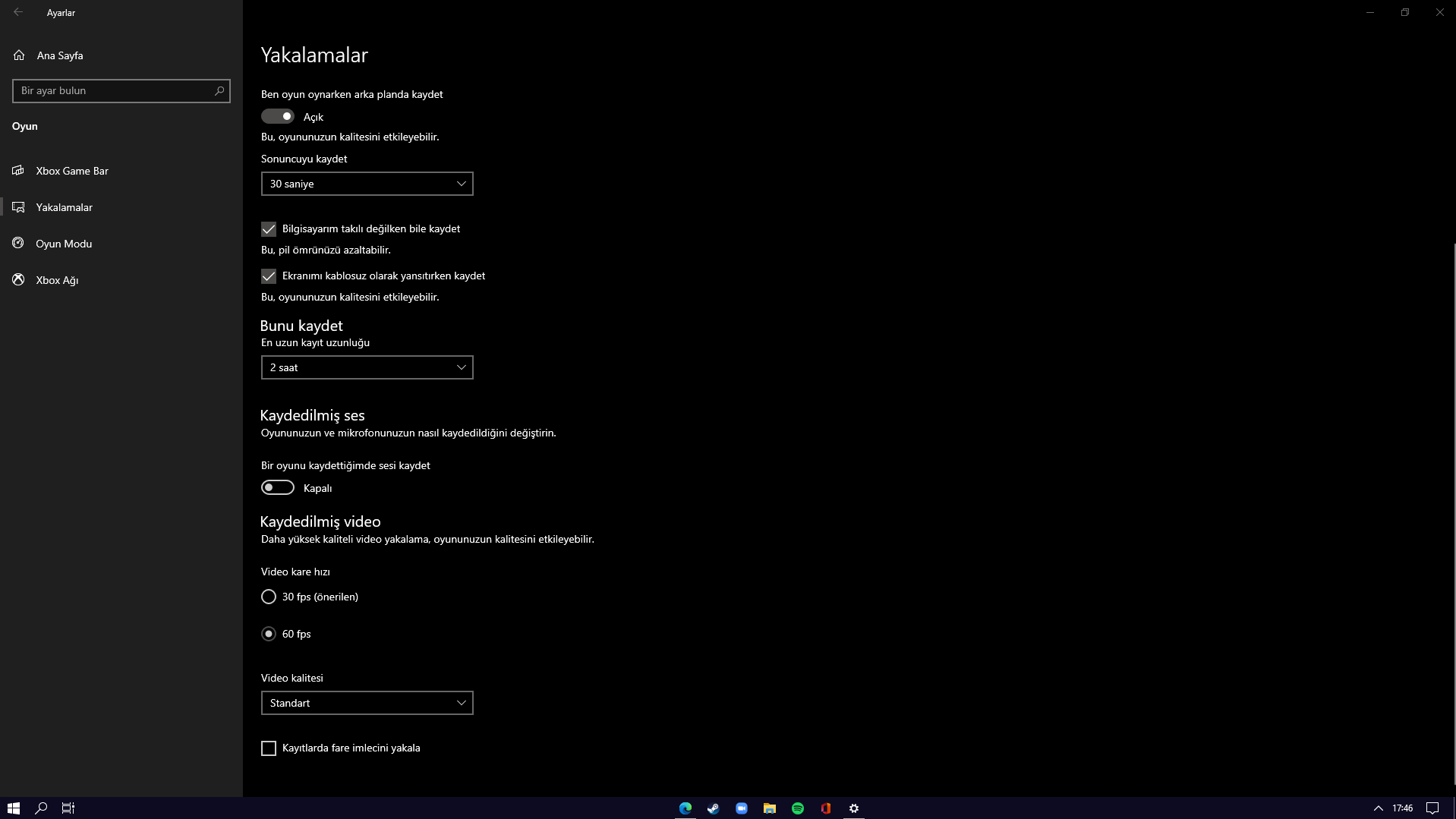Image resolution: width=1456 pixels, height=819 pixels.
Task: Select Yakalamalar in the sidebar
Action: coord(121,207)
